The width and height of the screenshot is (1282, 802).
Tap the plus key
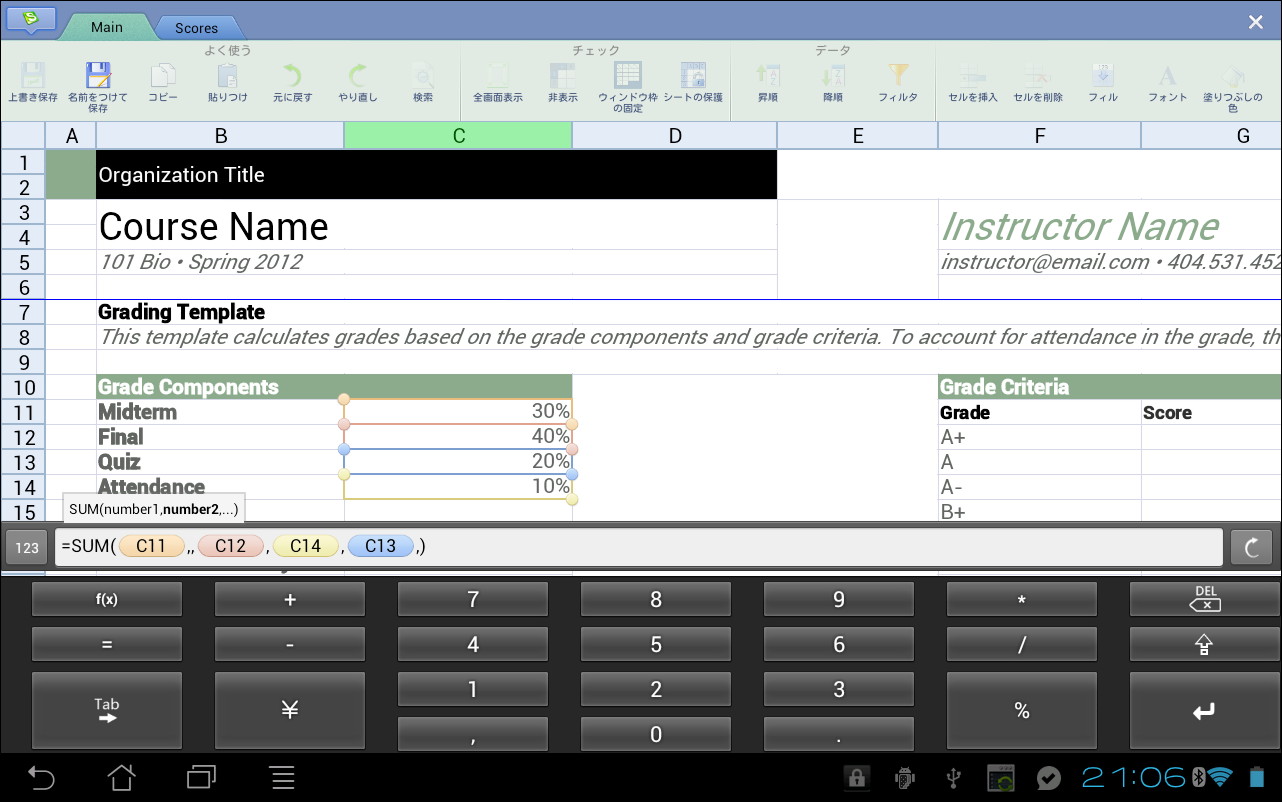(x=290, y=599)
